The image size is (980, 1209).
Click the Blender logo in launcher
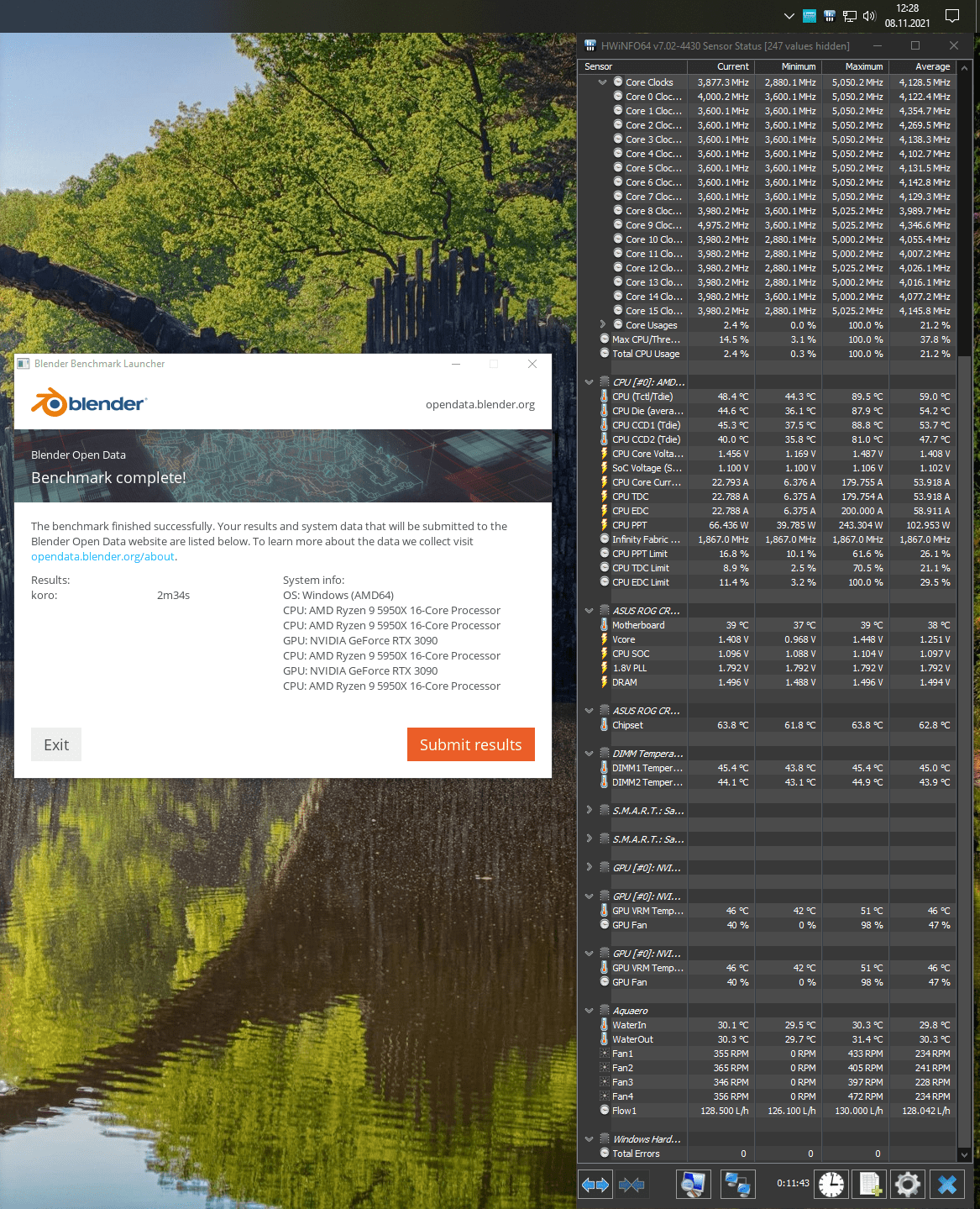click(88, 403)
